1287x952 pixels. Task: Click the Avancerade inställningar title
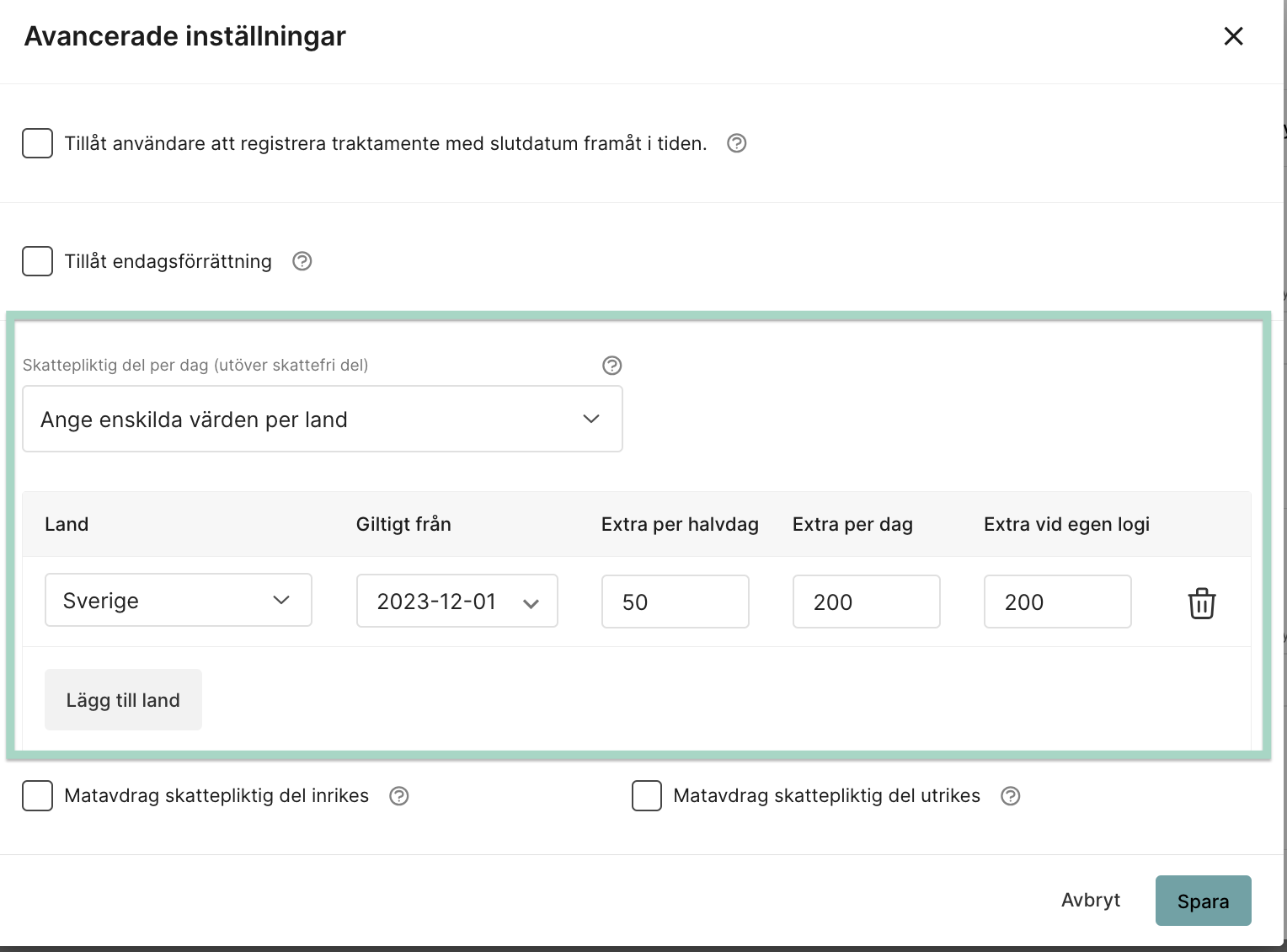click(x=185, y=36)
